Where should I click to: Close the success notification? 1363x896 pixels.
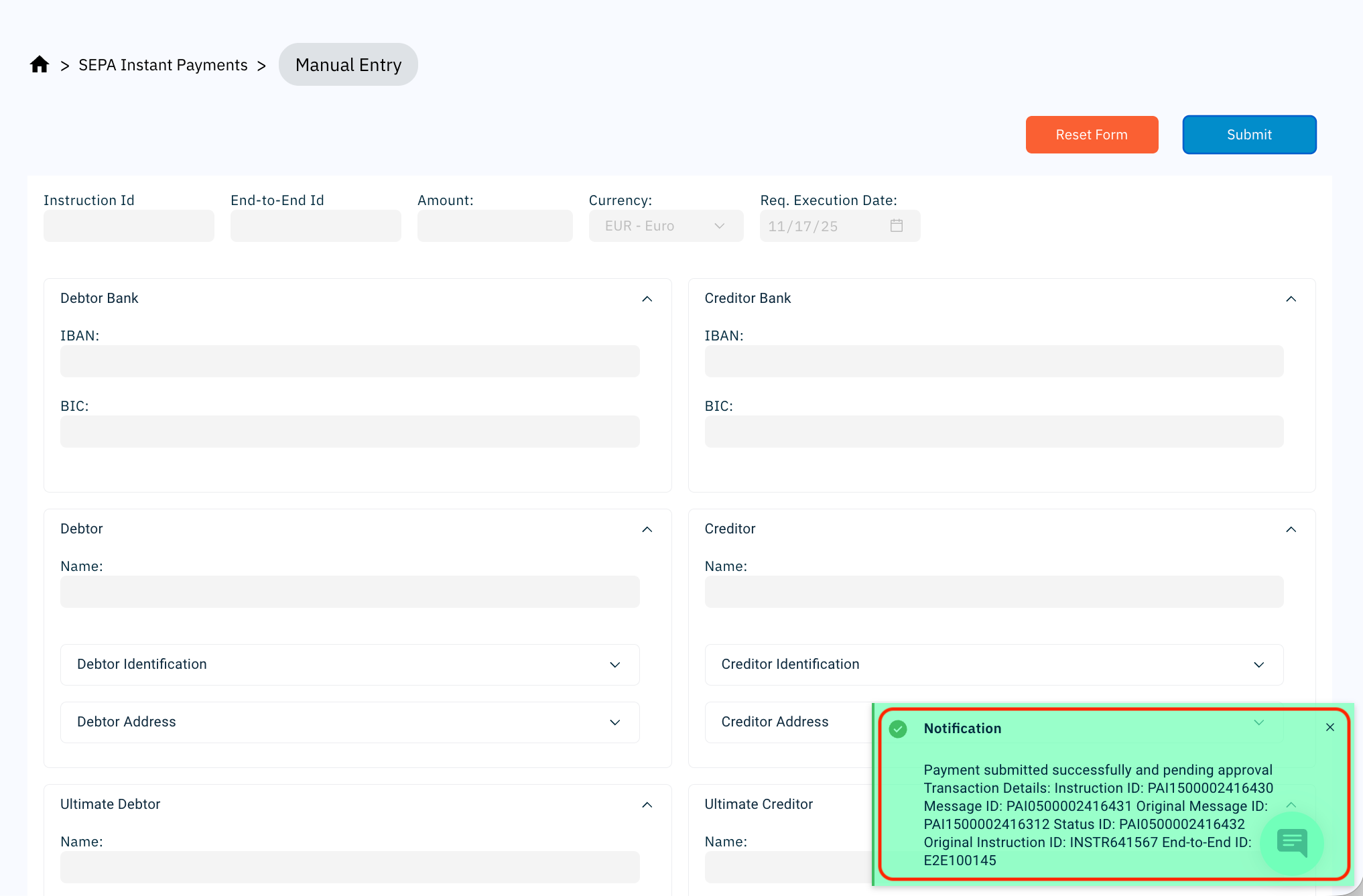[x=1329, y=728]
